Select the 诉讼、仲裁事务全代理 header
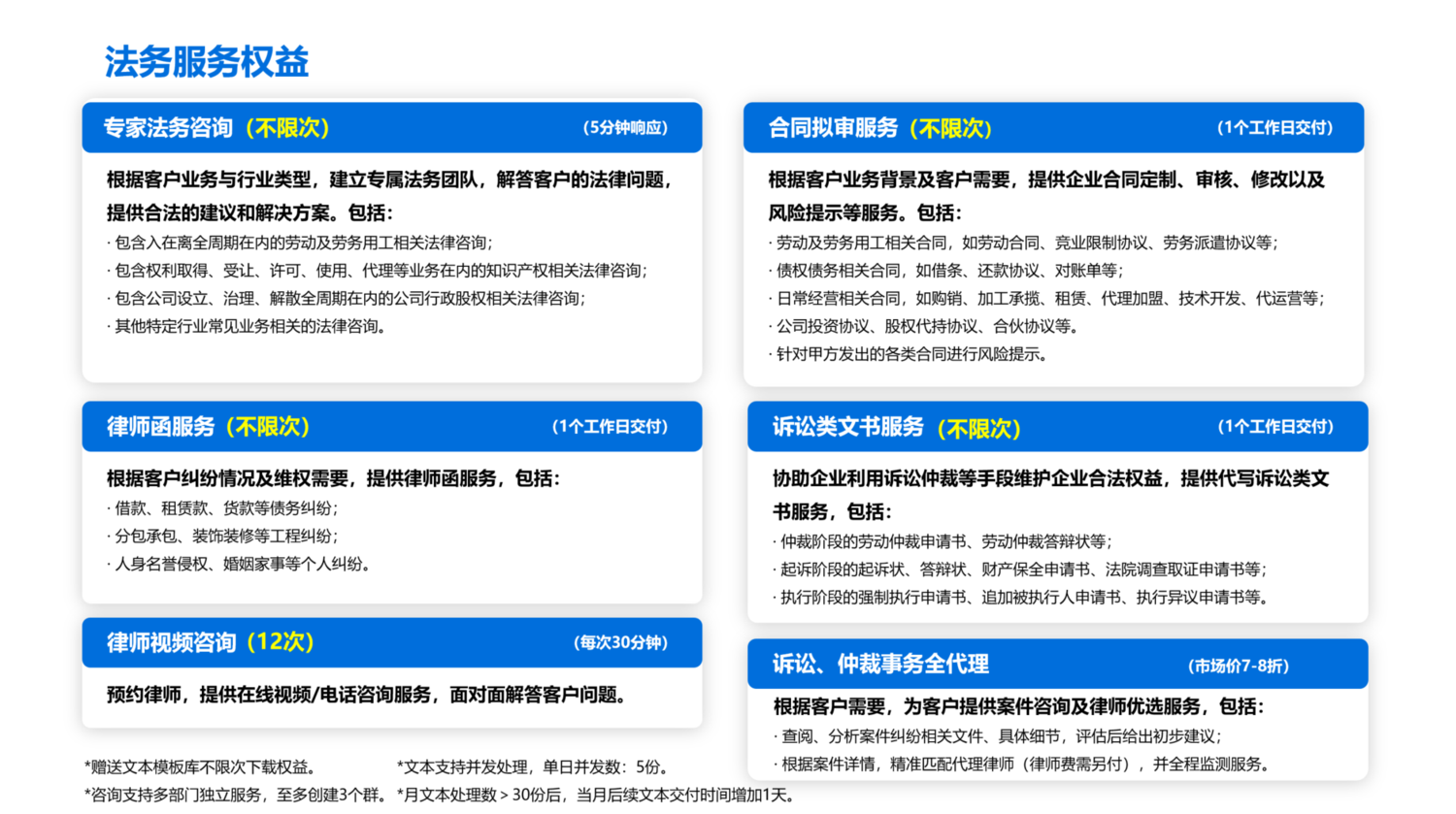This screenshot has height=814, width=1456. (x=1057, y=664)
